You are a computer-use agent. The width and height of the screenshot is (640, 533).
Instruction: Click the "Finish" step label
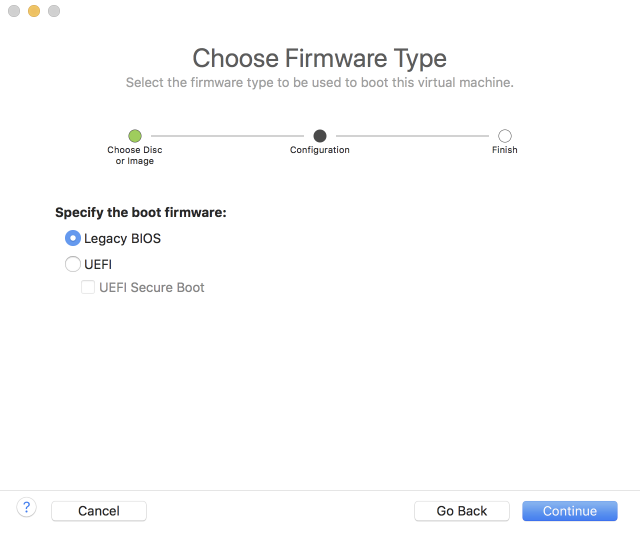(505, 150)
